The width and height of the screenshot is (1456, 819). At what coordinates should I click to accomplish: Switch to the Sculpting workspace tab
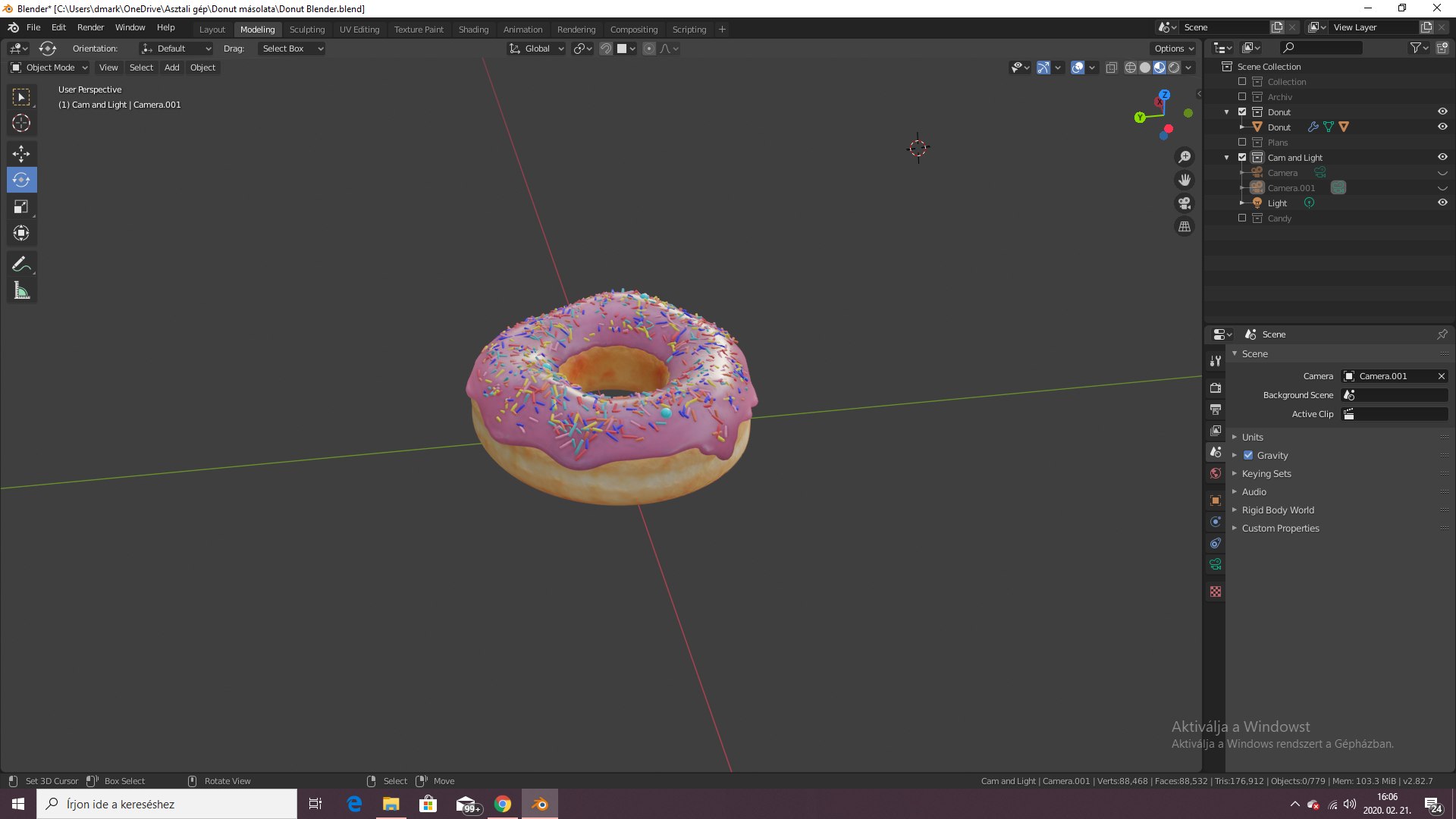pos(306,30)
